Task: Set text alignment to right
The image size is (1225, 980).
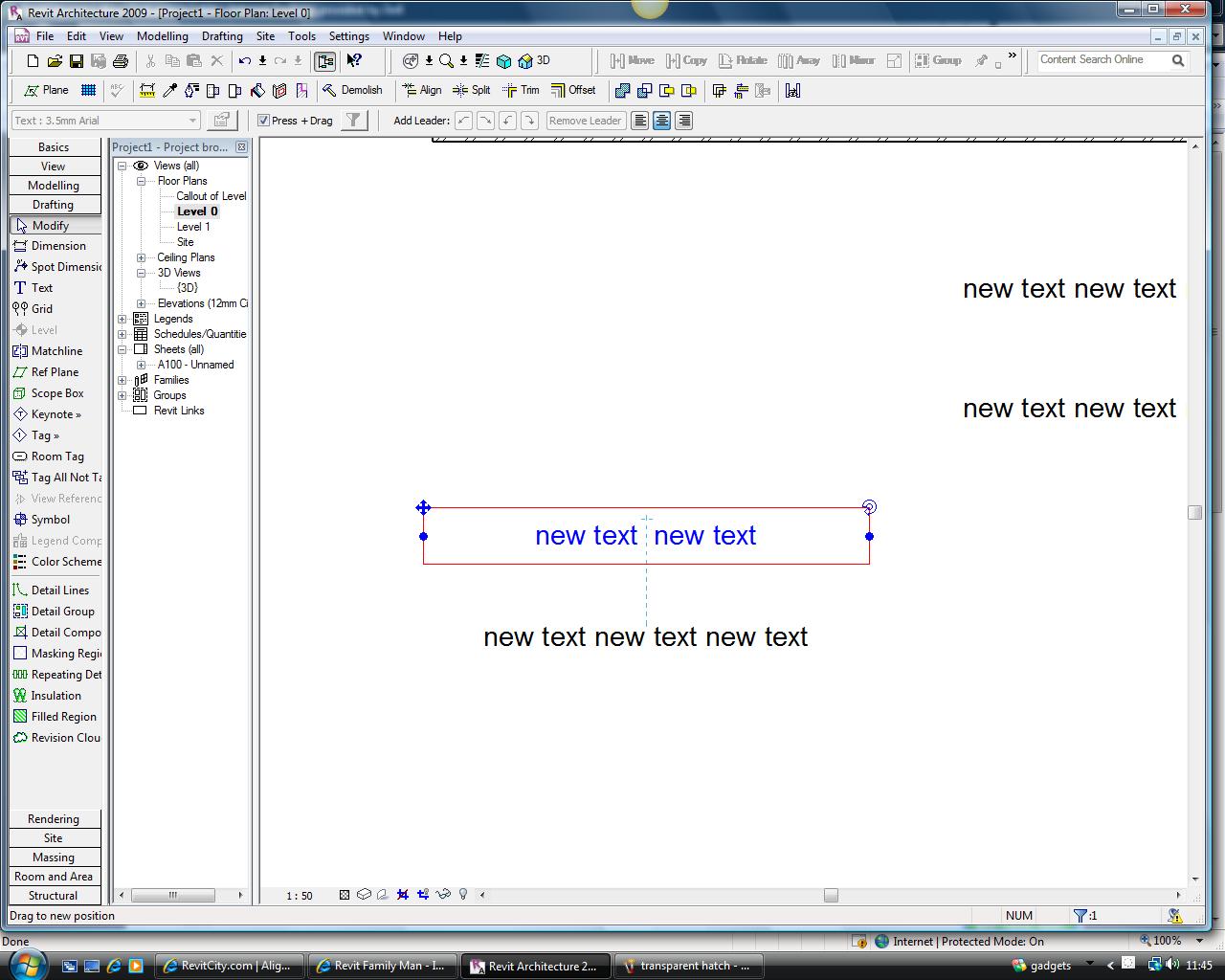Action: pos(683,121)
